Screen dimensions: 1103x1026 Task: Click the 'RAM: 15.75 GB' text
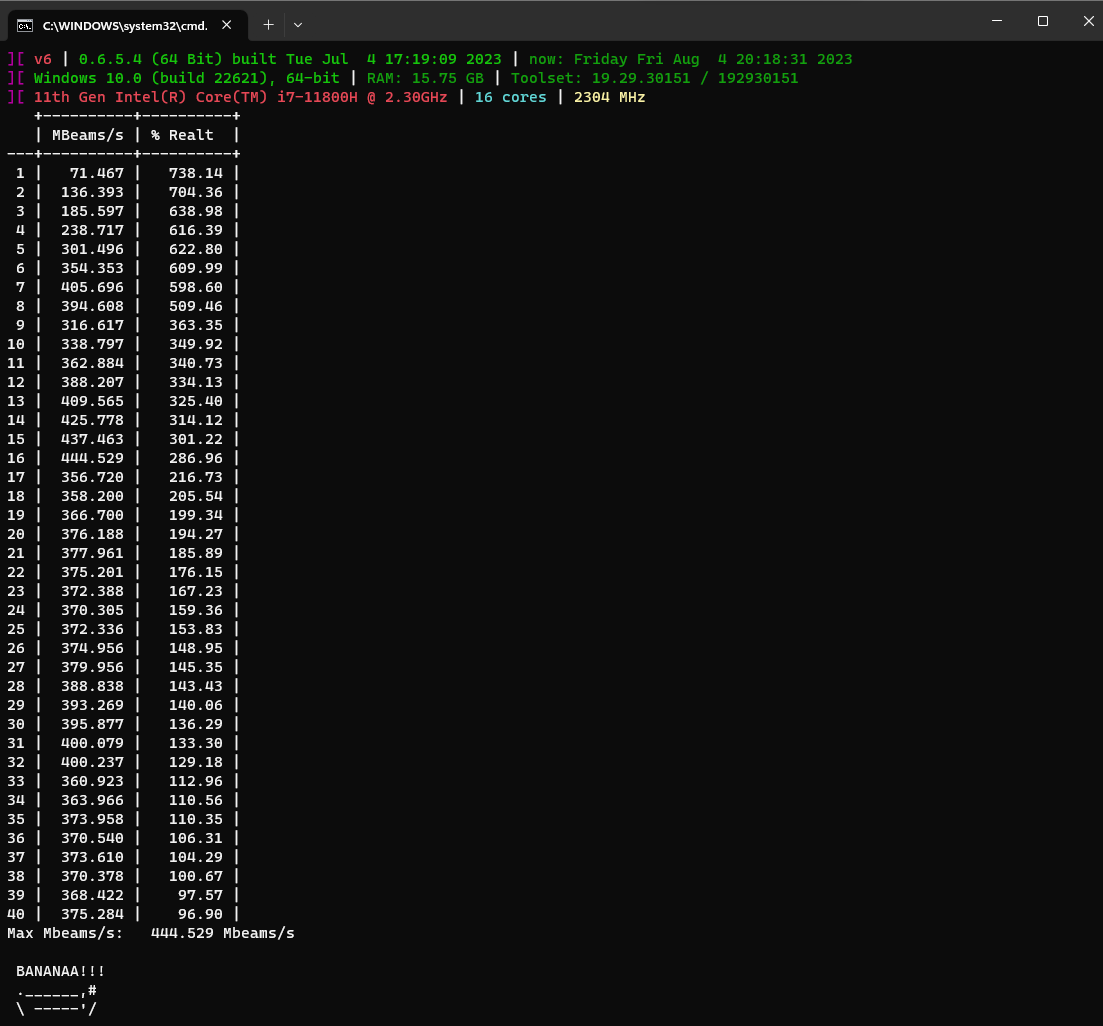[x=426, y=78]
